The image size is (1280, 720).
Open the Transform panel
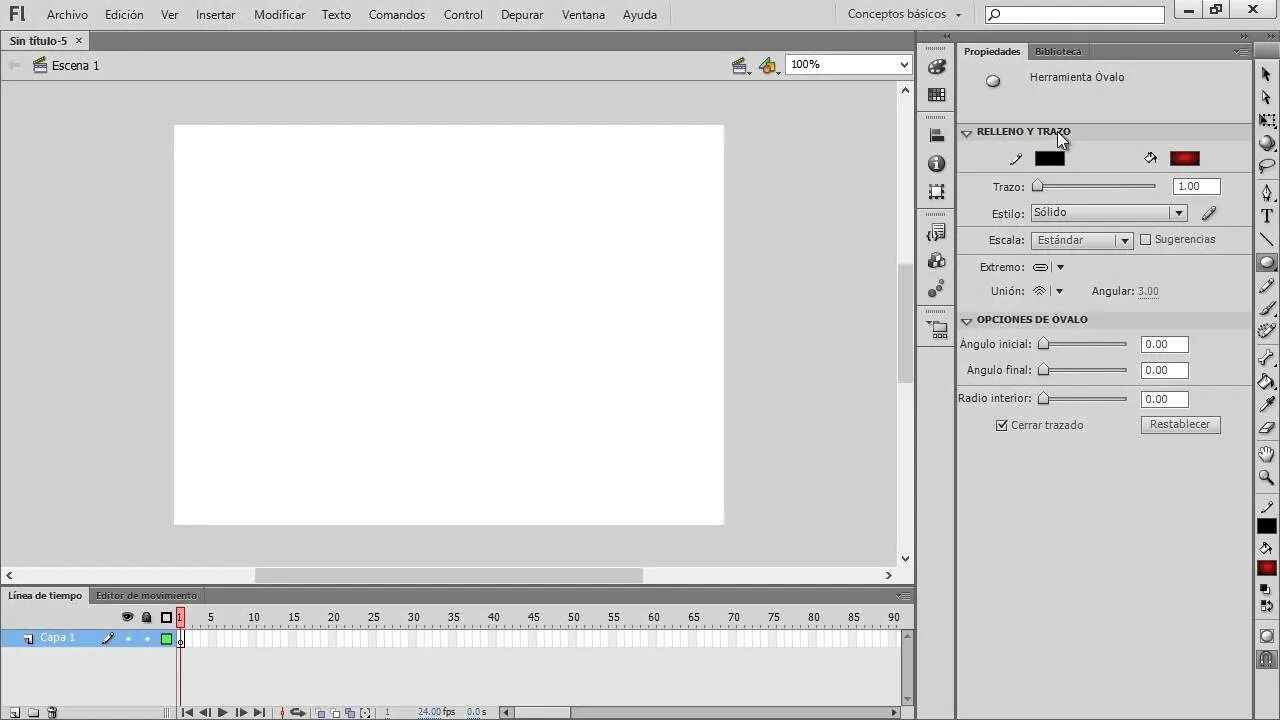click(936, 191)
